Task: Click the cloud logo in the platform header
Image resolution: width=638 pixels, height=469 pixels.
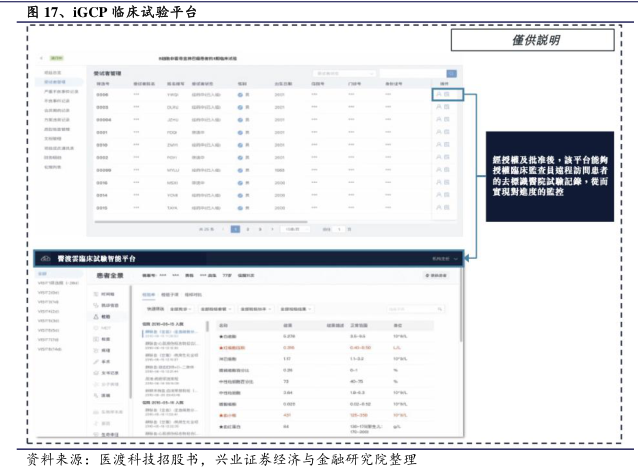Action: click(x=44, y=257)
